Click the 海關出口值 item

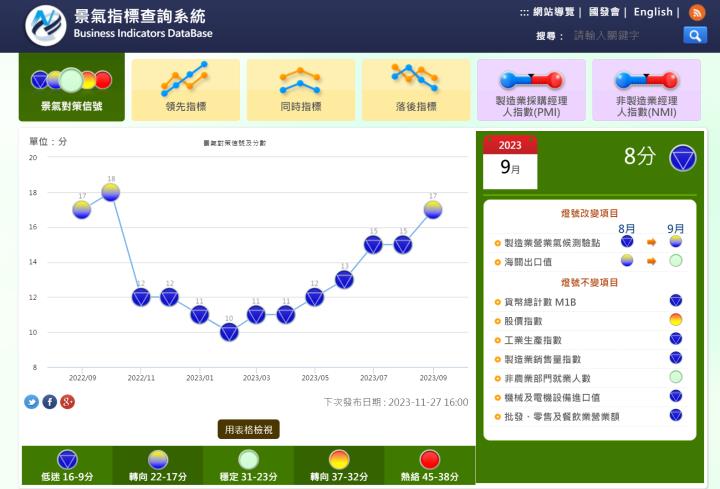(x=528, y=262)
